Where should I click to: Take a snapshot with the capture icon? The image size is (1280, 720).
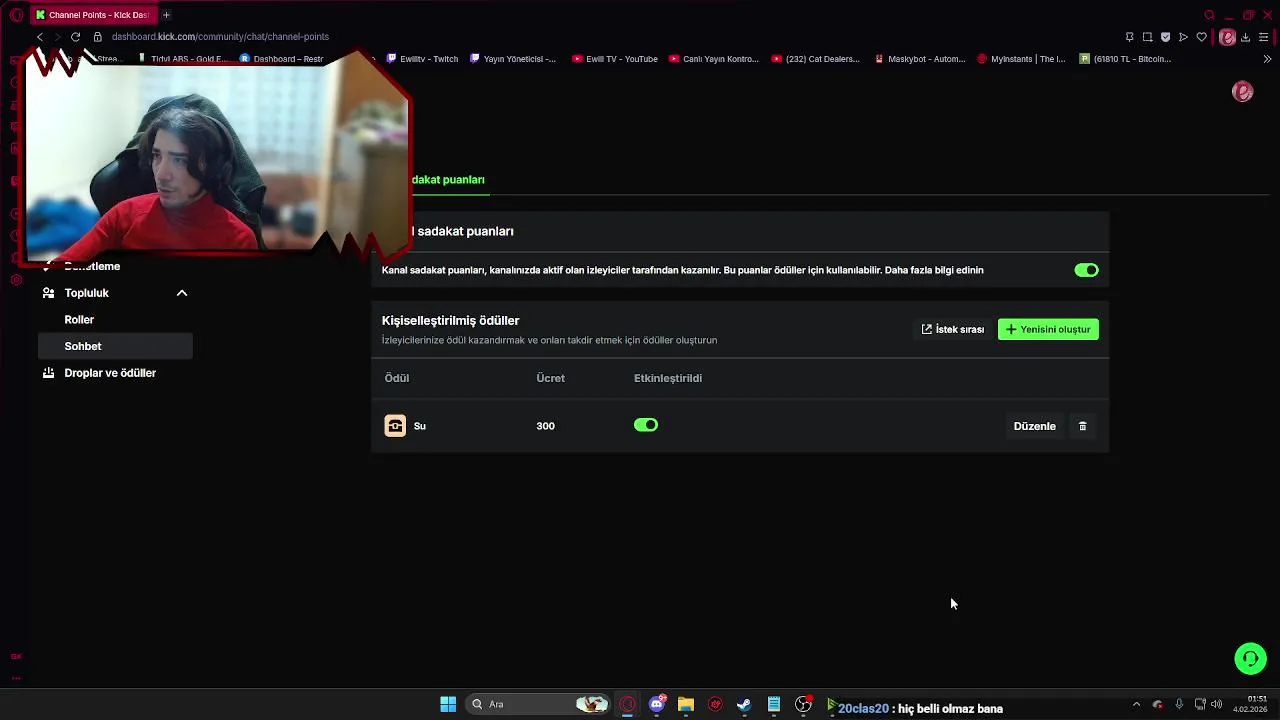coord(1147,37)
